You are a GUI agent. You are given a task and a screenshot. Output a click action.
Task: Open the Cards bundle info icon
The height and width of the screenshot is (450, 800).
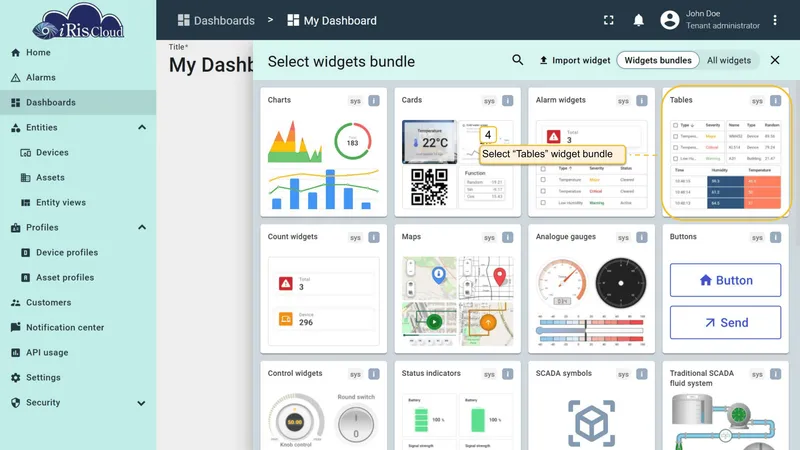[508, 101]
